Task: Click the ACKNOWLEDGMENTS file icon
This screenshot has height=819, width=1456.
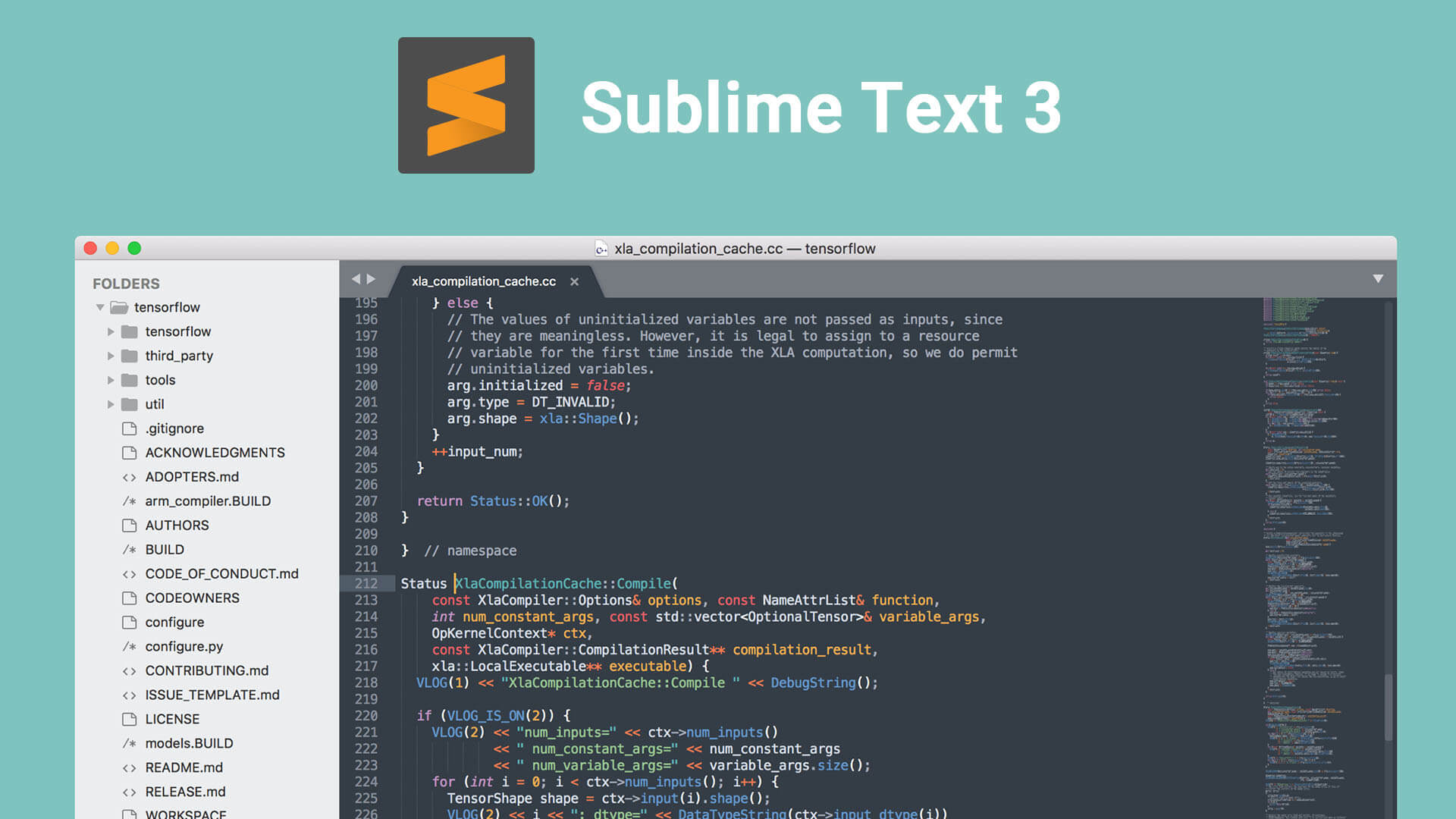Action: click(130, 453)
